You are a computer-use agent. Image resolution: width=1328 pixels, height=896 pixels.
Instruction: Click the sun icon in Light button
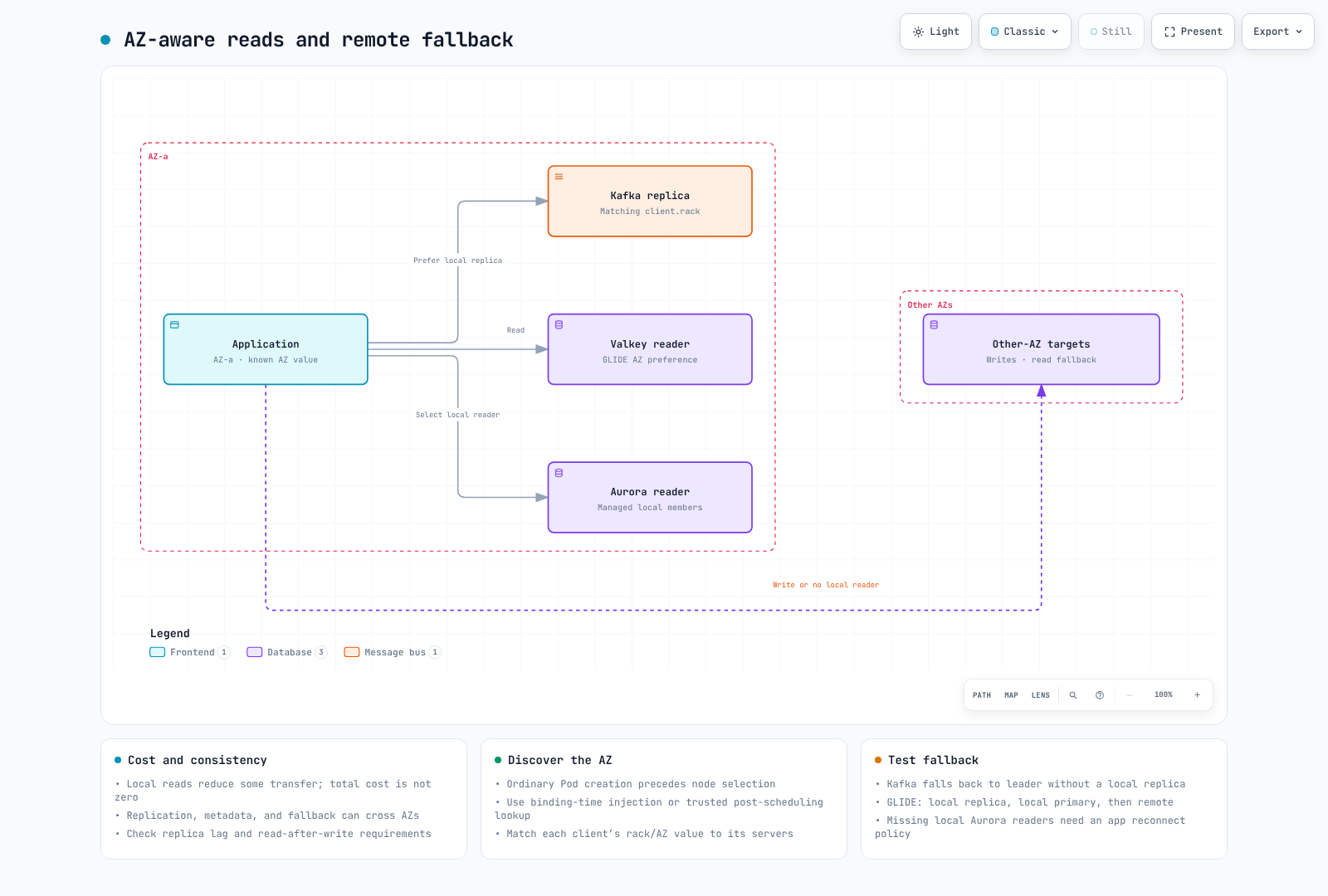(x=918, y=32)
